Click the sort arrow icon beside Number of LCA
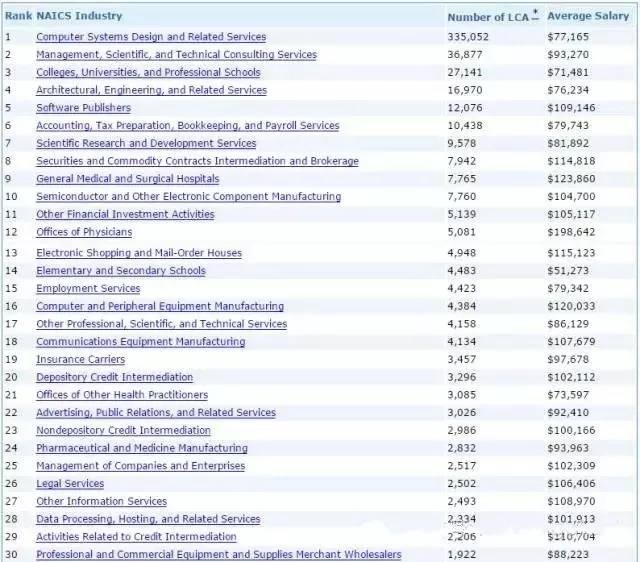The height and width of the screenshot is (562, 640). tap(536, 15)
